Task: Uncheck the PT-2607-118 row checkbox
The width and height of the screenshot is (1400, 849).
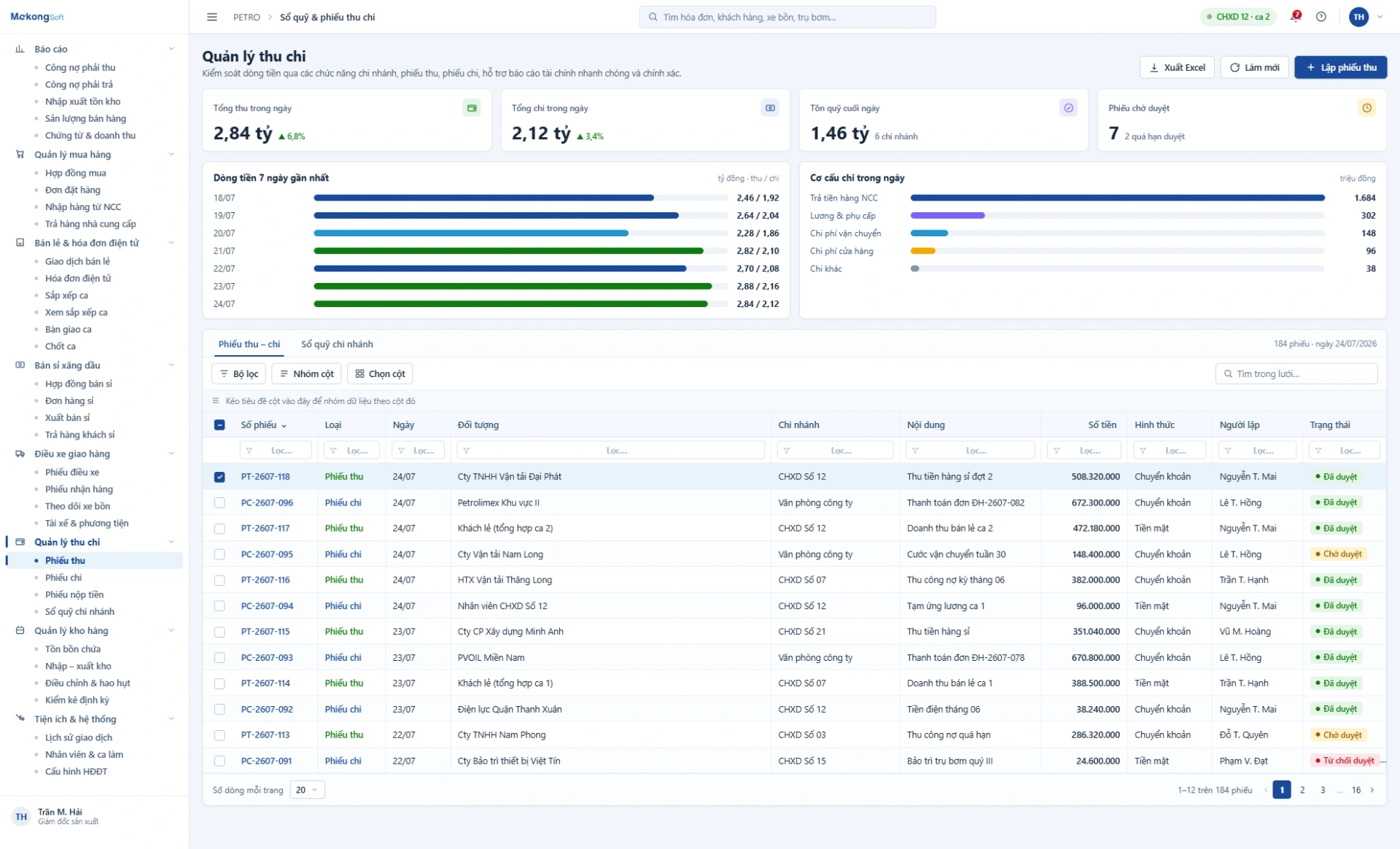Action: point(219,477)
